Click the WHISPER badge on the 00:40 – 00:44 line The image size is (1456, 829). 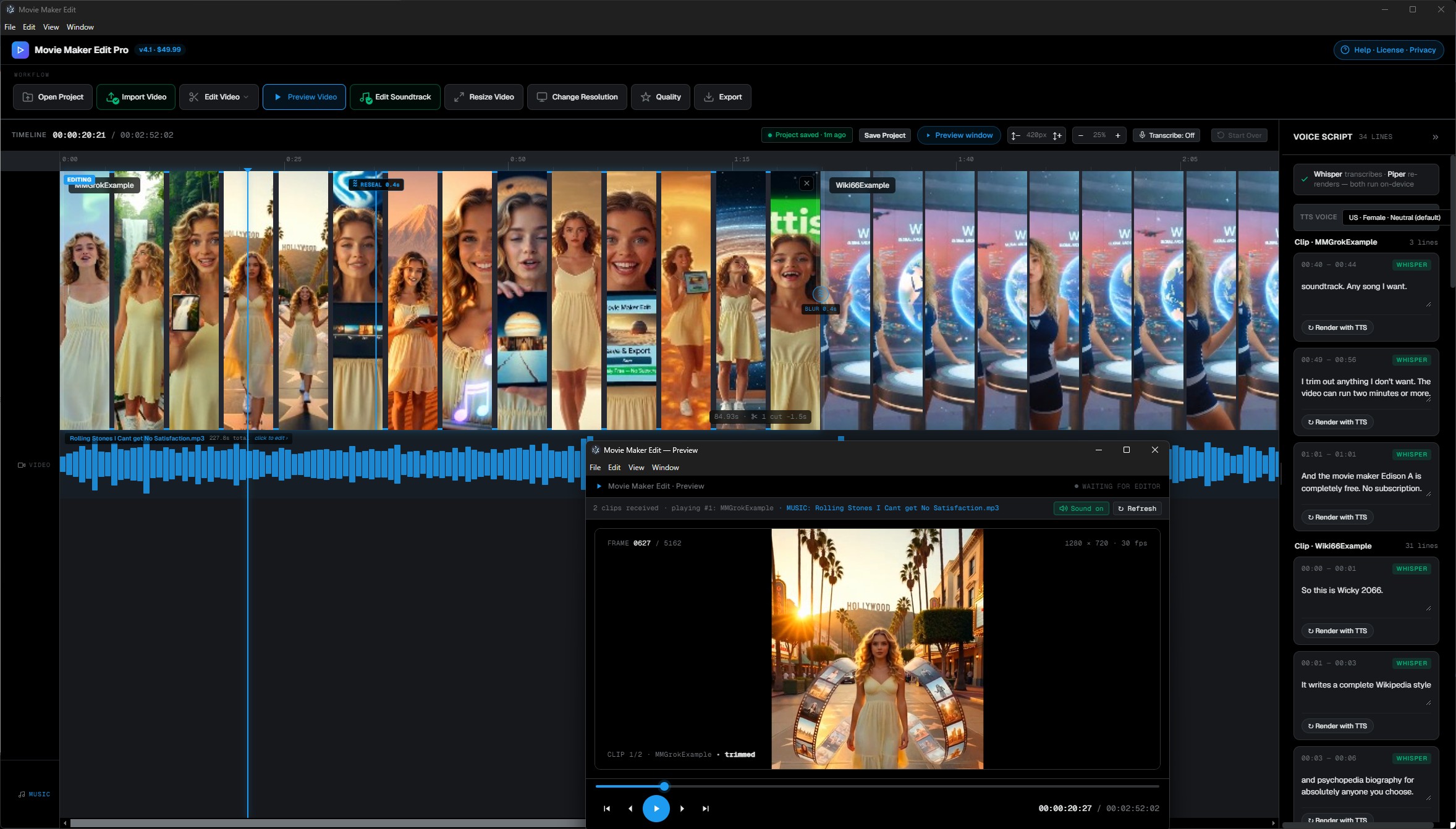pos(1412,265)
